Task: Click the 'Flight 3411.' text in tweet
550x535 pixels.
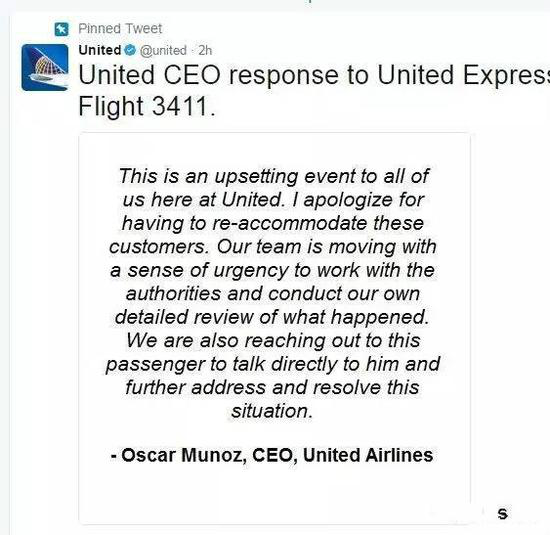Action: tap(147, 106)
